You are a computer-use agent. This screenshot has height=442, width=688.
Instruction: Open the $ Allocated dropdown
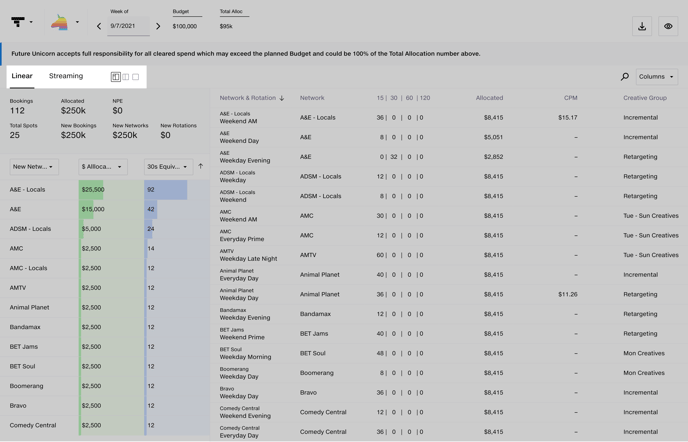(103, 167)
